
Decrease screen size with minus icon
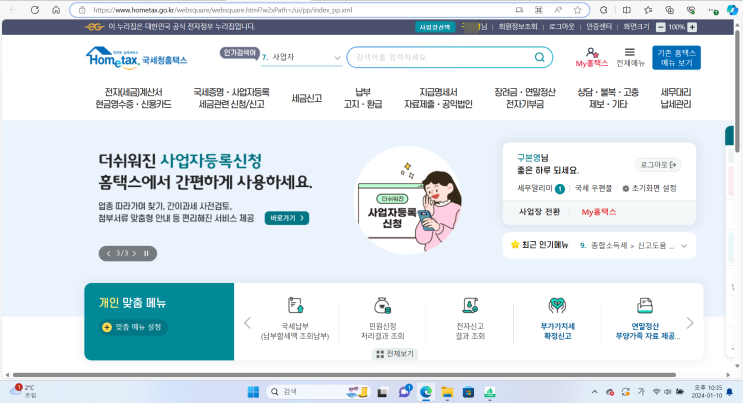[661, 27]
